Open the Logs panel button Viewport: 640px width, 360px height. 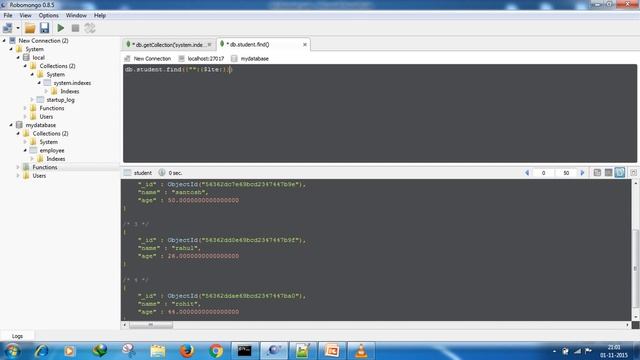click(x=17, y=336)
